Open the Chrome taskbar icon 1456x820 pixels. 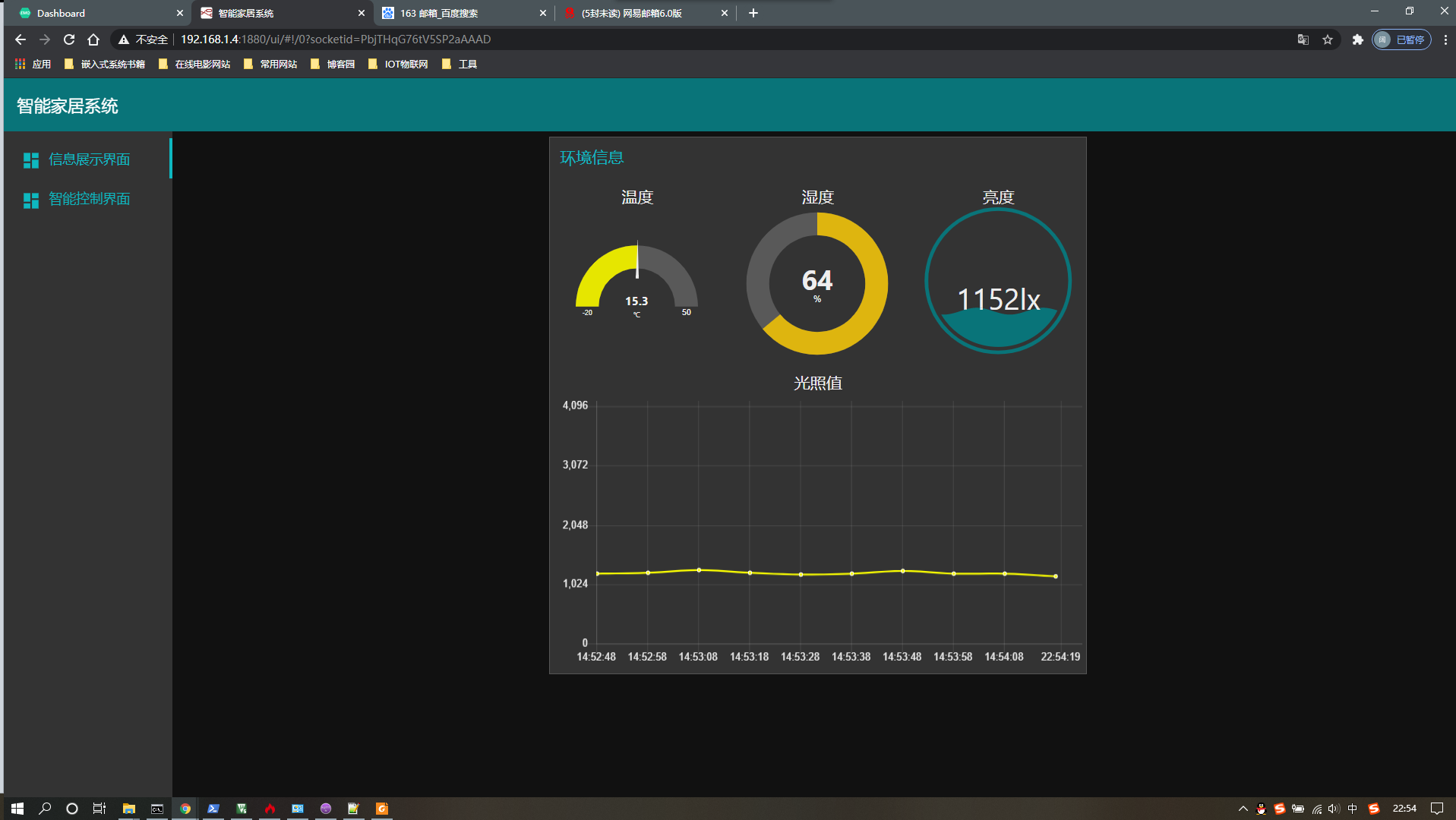pyautogui.click(x=185, y=809)
